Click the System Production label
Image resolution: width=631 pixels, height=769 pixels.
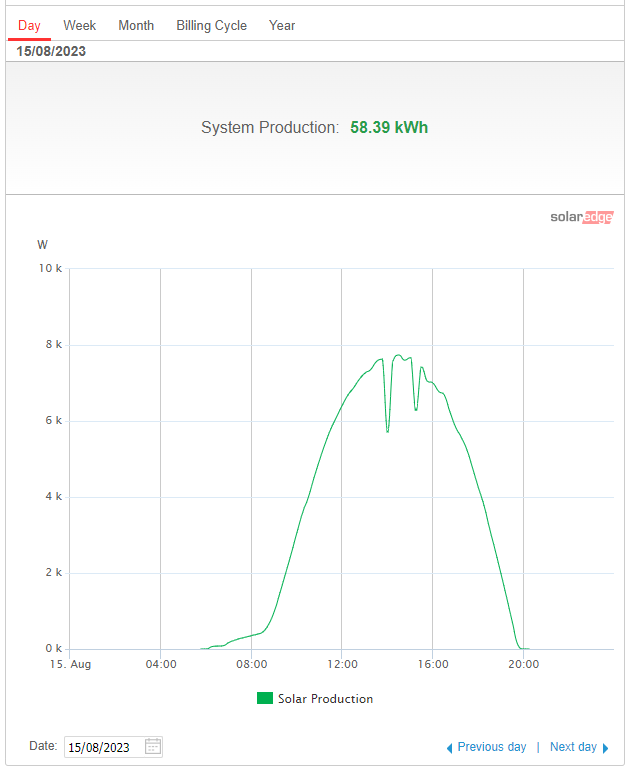(x=270, y=128)
